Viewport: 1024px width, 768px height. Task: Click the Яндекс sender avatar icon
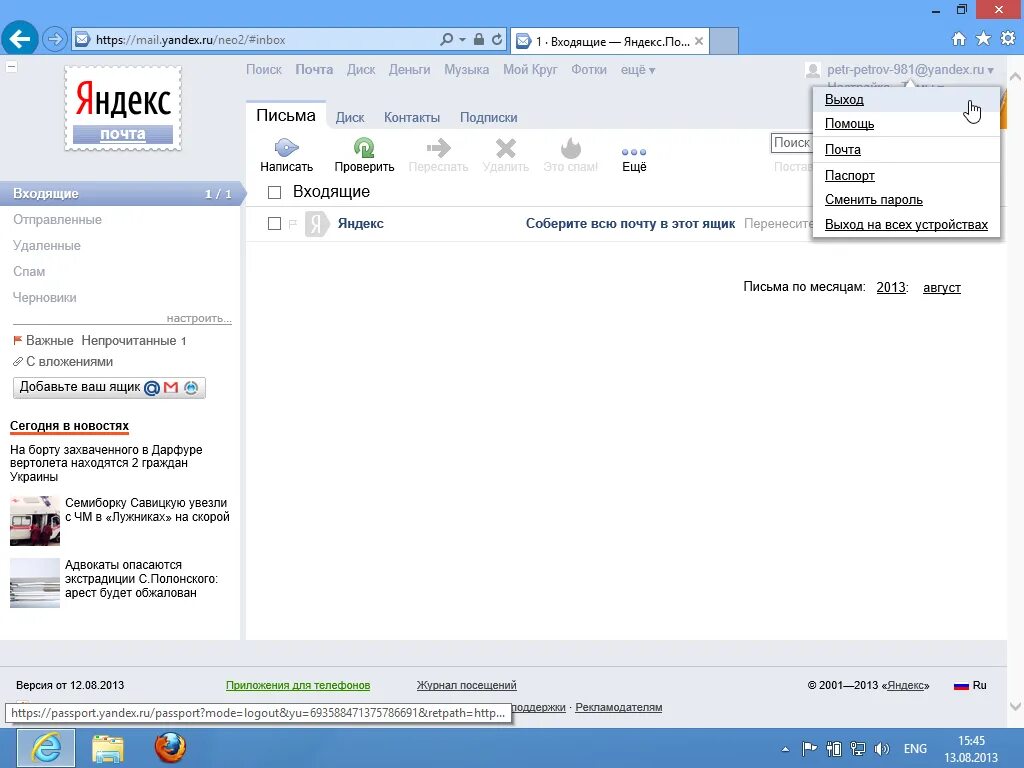pos(317,224)
